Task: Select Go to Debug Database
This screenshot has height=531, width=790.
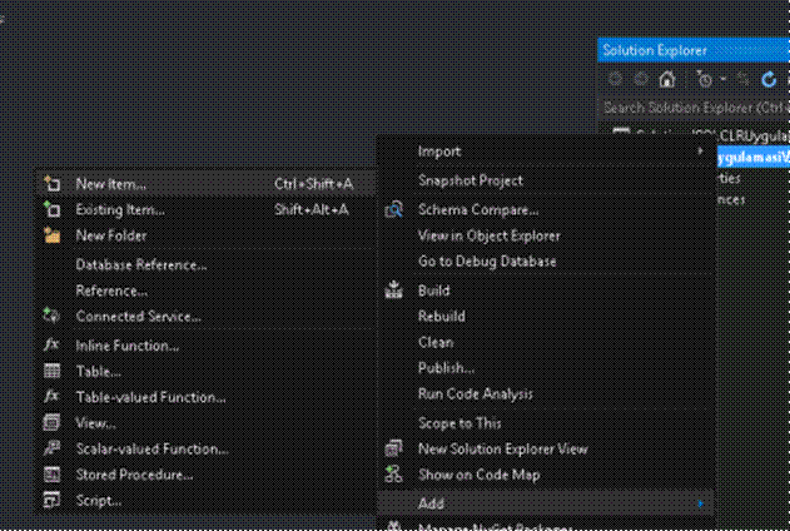Action: coord(487,261)
